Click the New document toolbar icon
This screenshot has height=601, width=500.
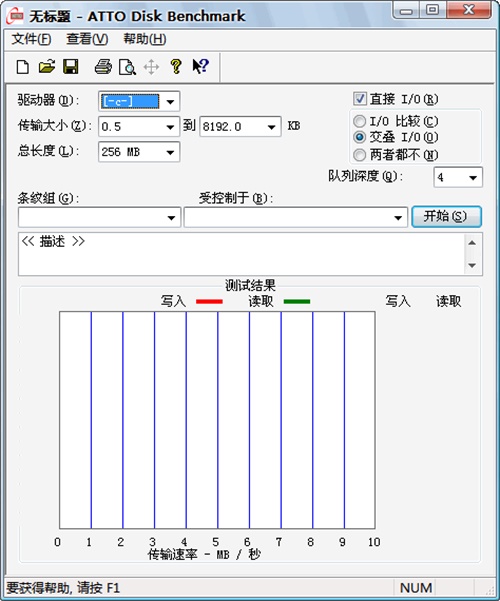coord(23,67)
